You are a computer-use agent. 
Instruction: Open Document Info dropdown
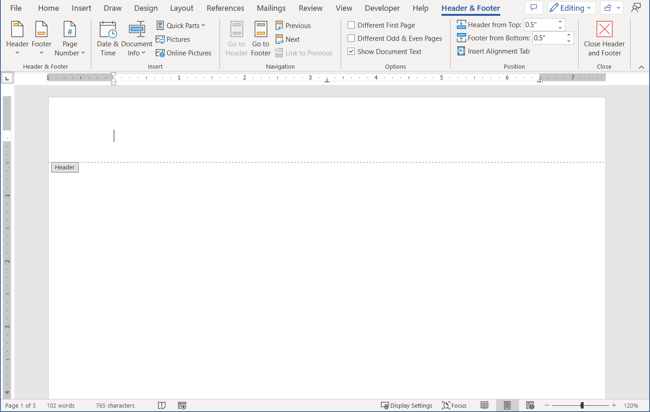click(x=136, y=38)
